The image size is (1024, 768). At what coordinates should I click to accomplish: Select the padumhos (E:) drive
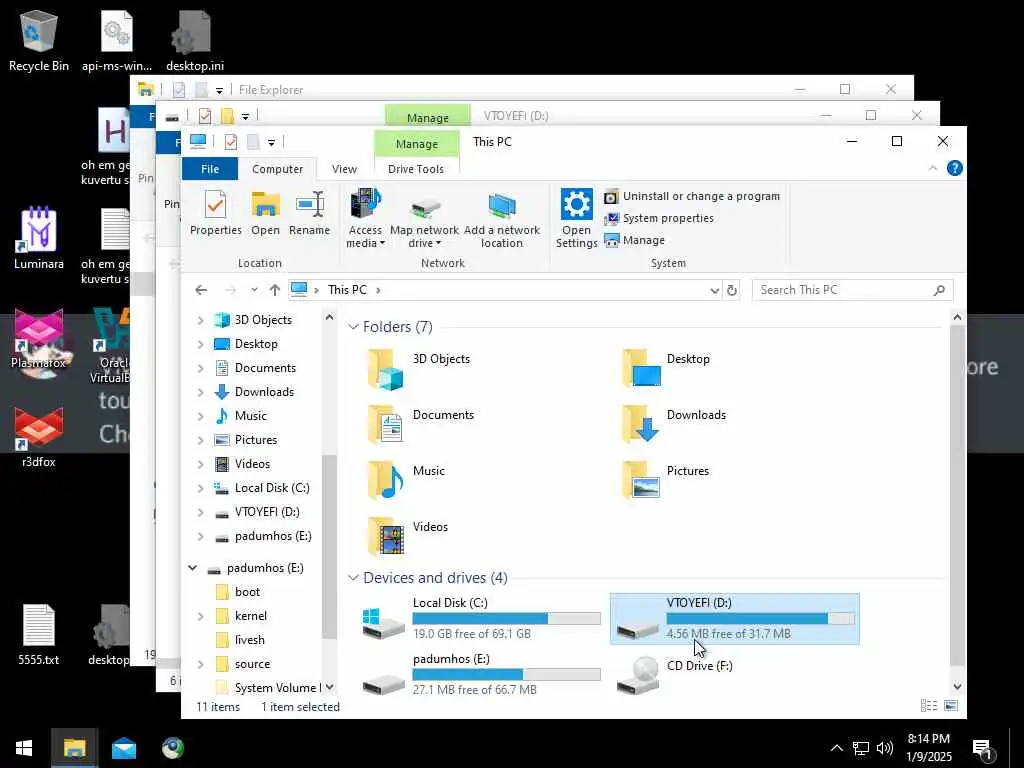click(480, 675)
